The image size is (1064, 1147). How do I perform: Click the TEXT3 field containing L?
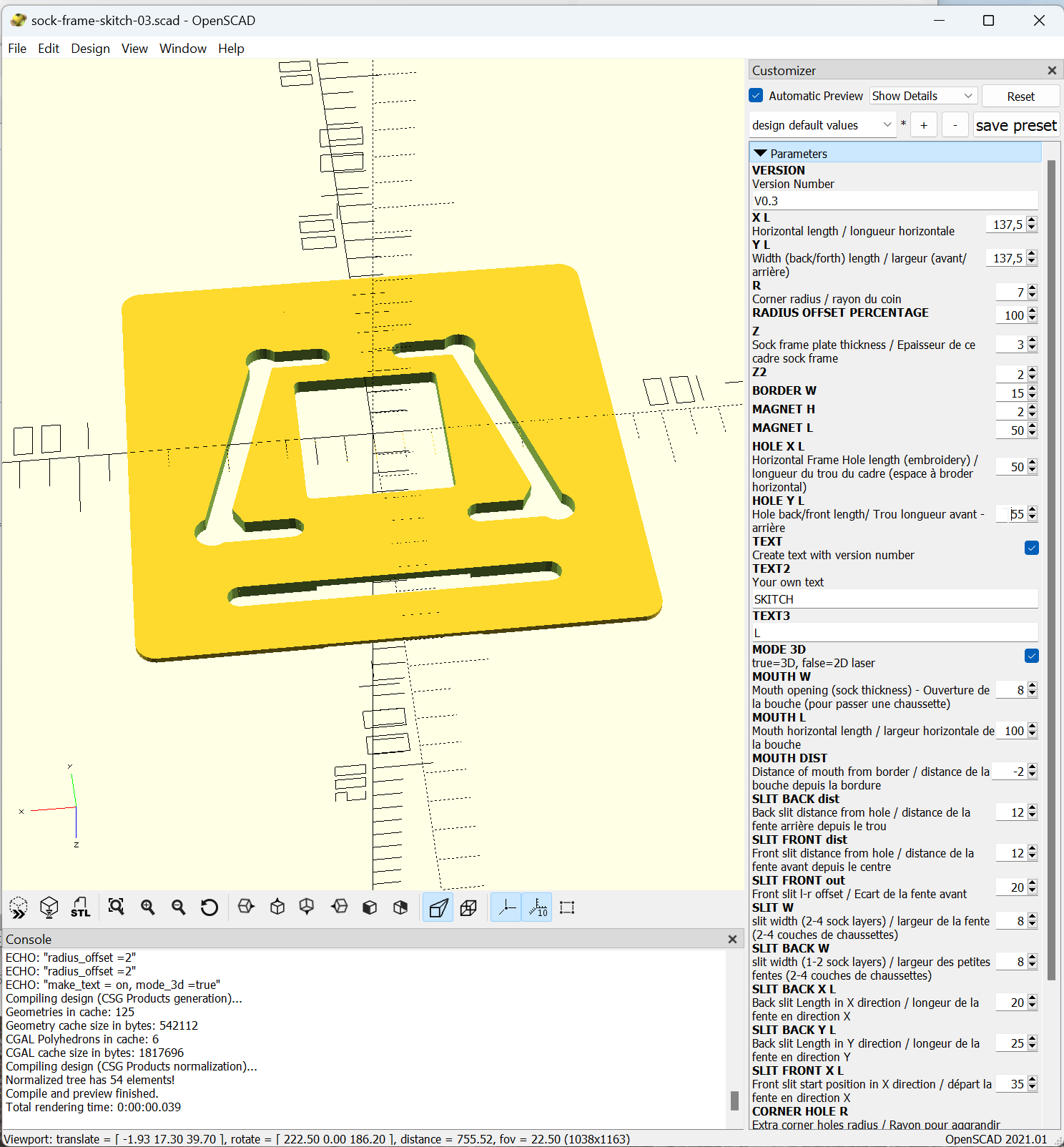click(894, 633)
